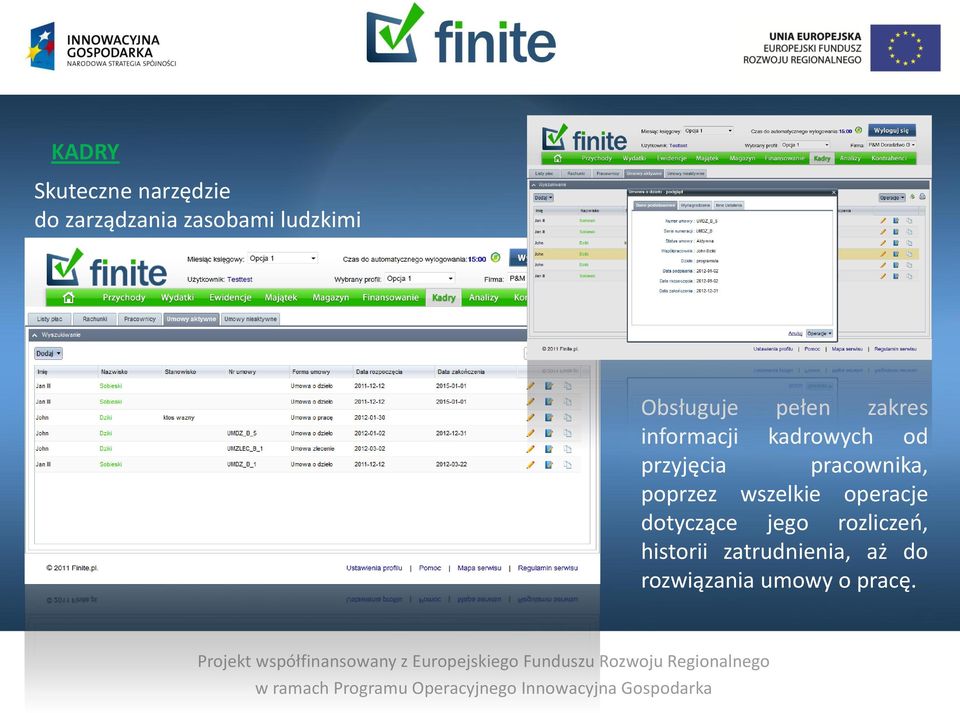
Task: Click Wyloguj się button
Action: [891, 130]
